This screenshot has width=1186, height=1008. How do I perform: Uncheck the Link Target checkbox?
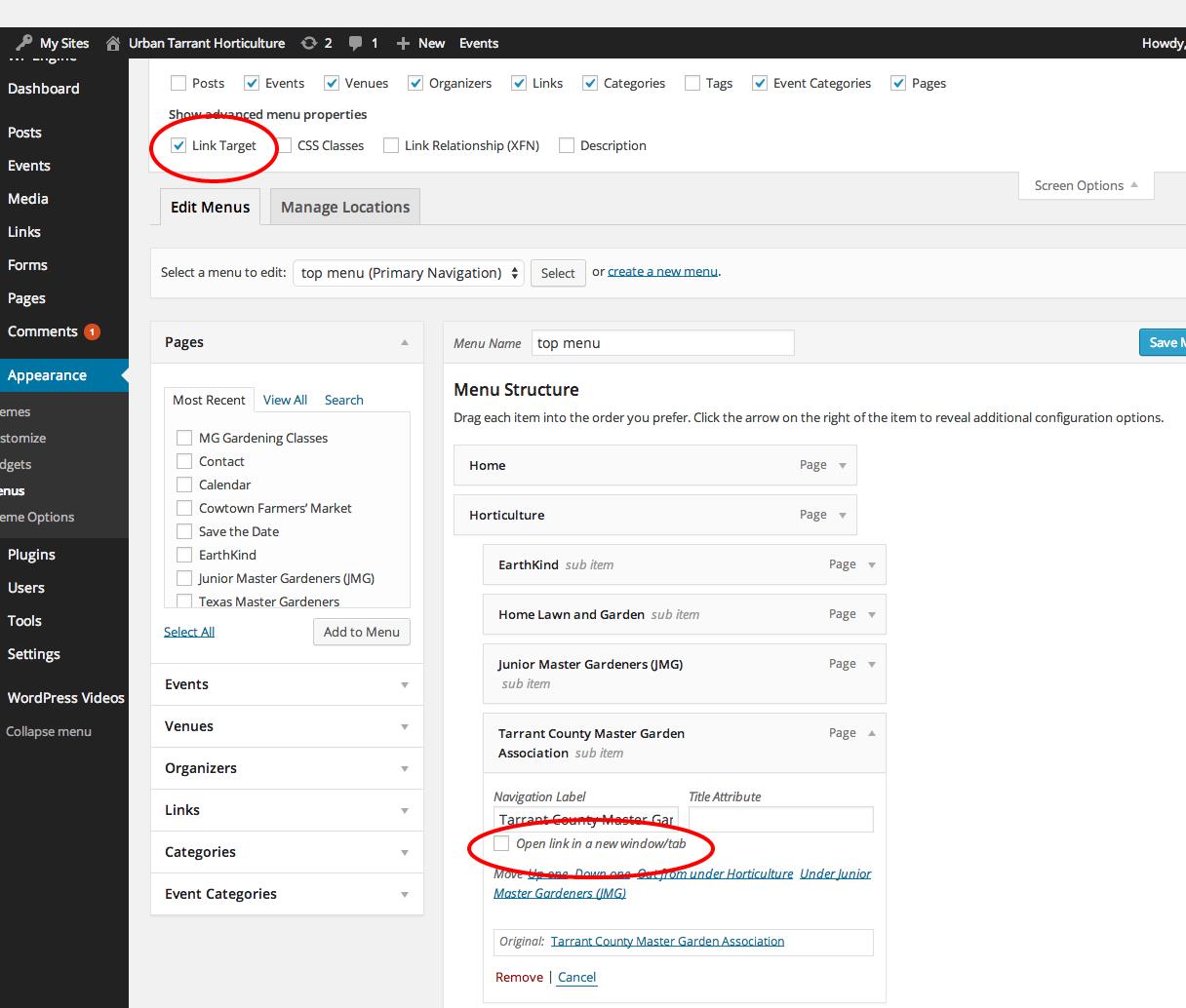point(178,145)
